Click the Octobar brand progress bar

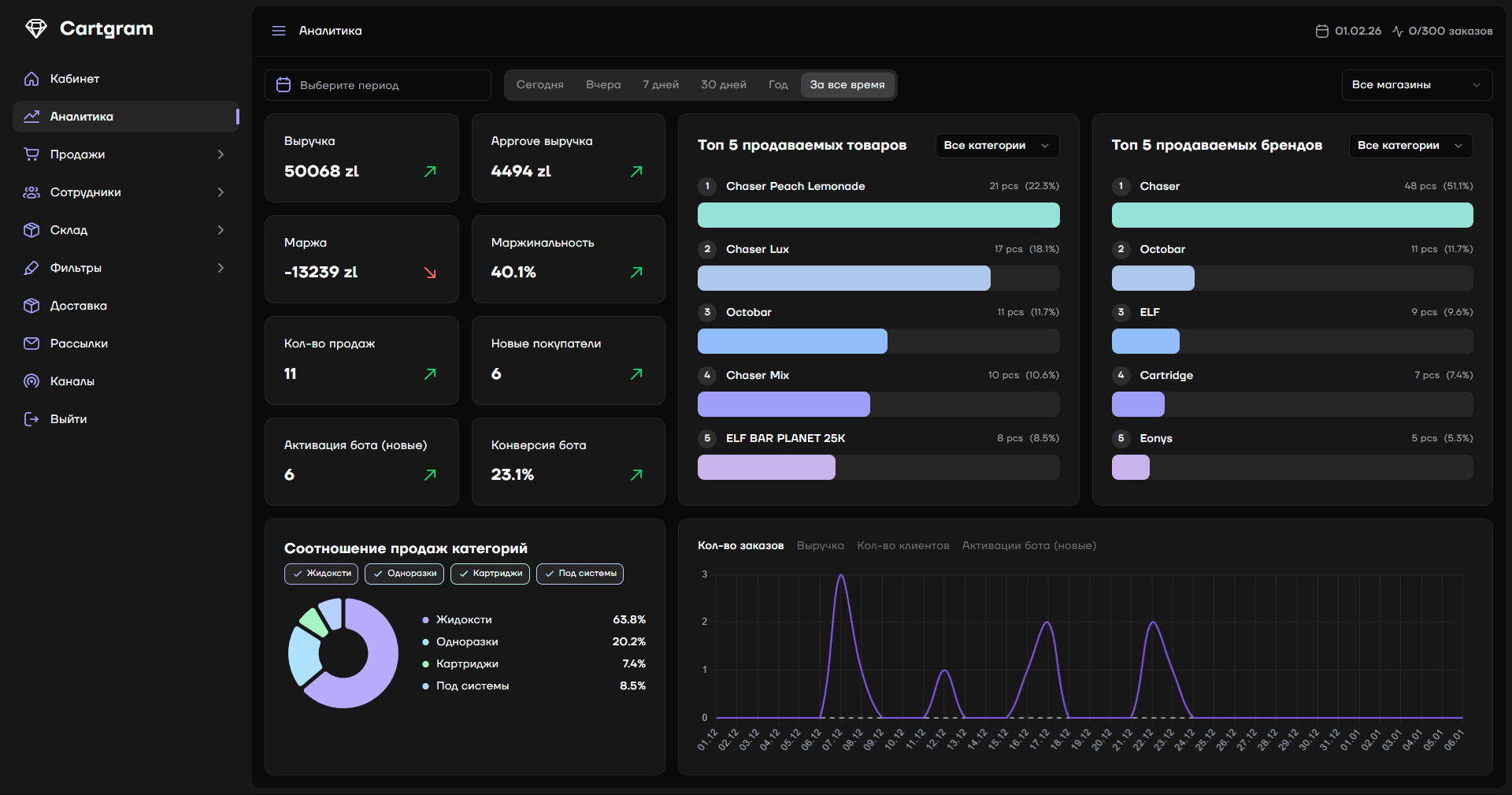(1292, 278)
